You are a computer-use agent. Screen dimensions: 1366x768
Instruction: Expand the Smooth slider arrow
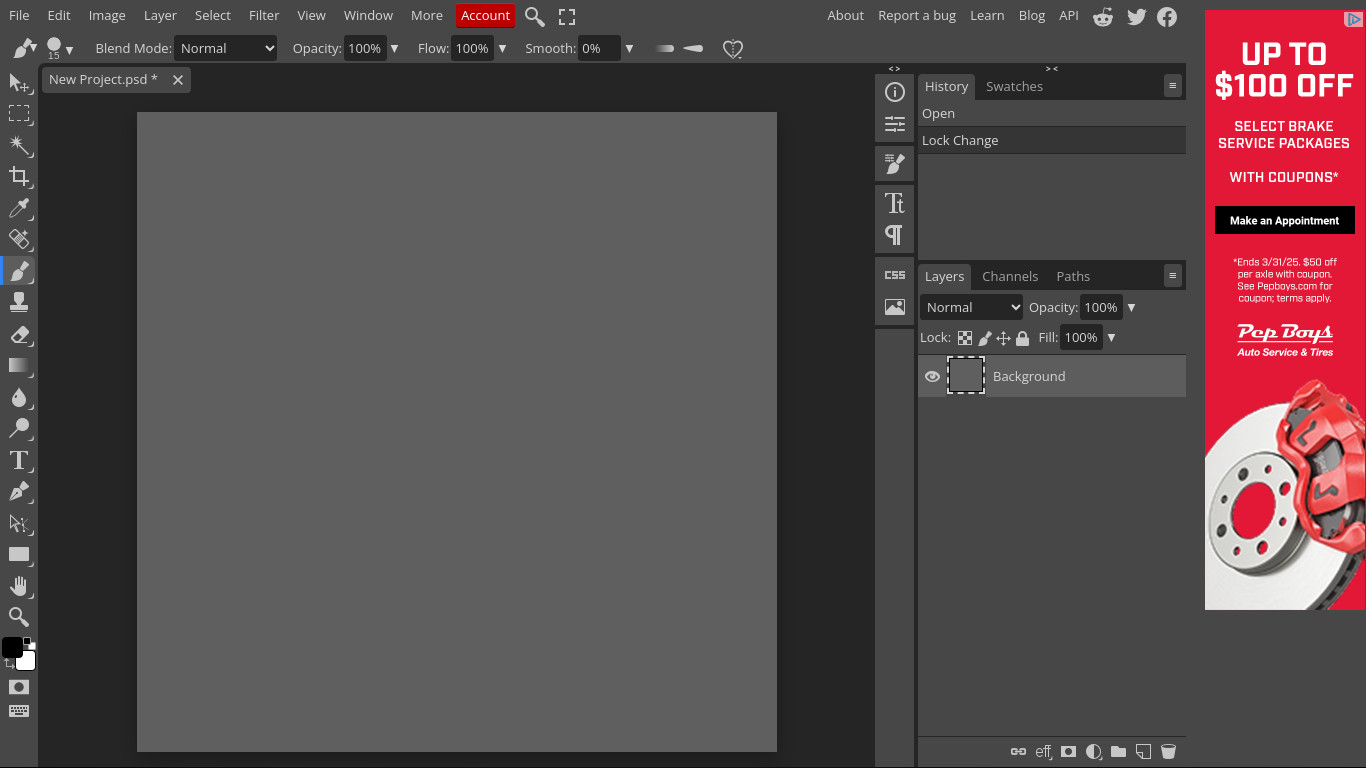[x=629, y=48]
